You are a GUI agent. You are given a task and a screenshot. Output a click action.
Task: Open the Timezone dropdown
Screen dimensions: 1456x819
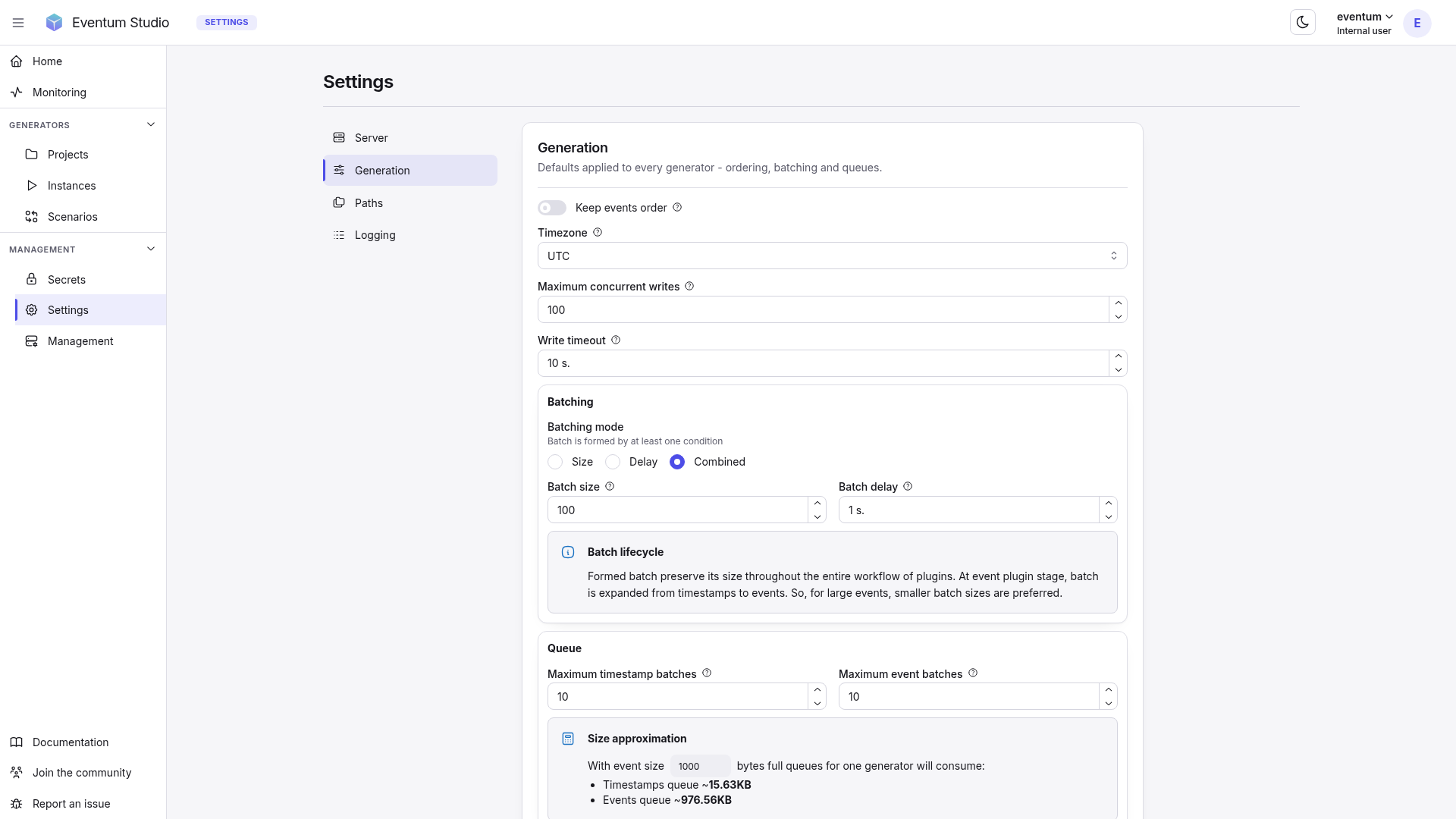click(x=832, y=256)
